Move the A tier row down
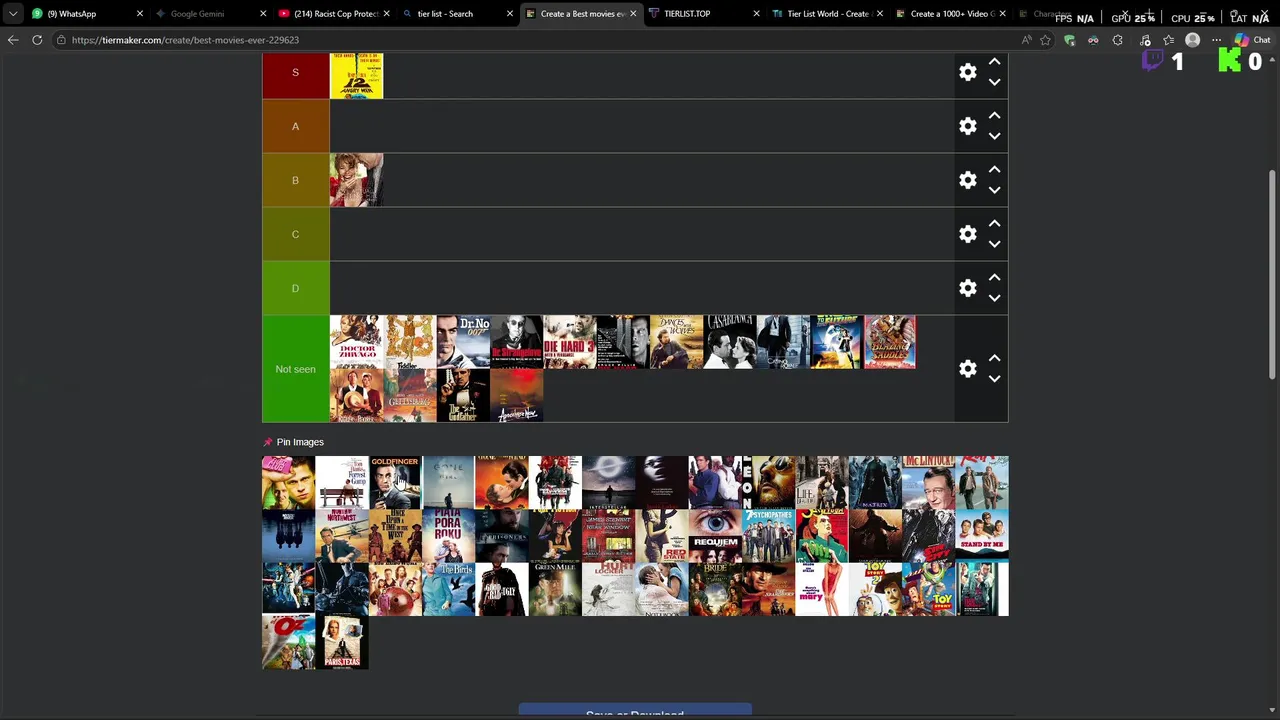The height and width of the screenshot is (720, 1280). pos(994,136)
